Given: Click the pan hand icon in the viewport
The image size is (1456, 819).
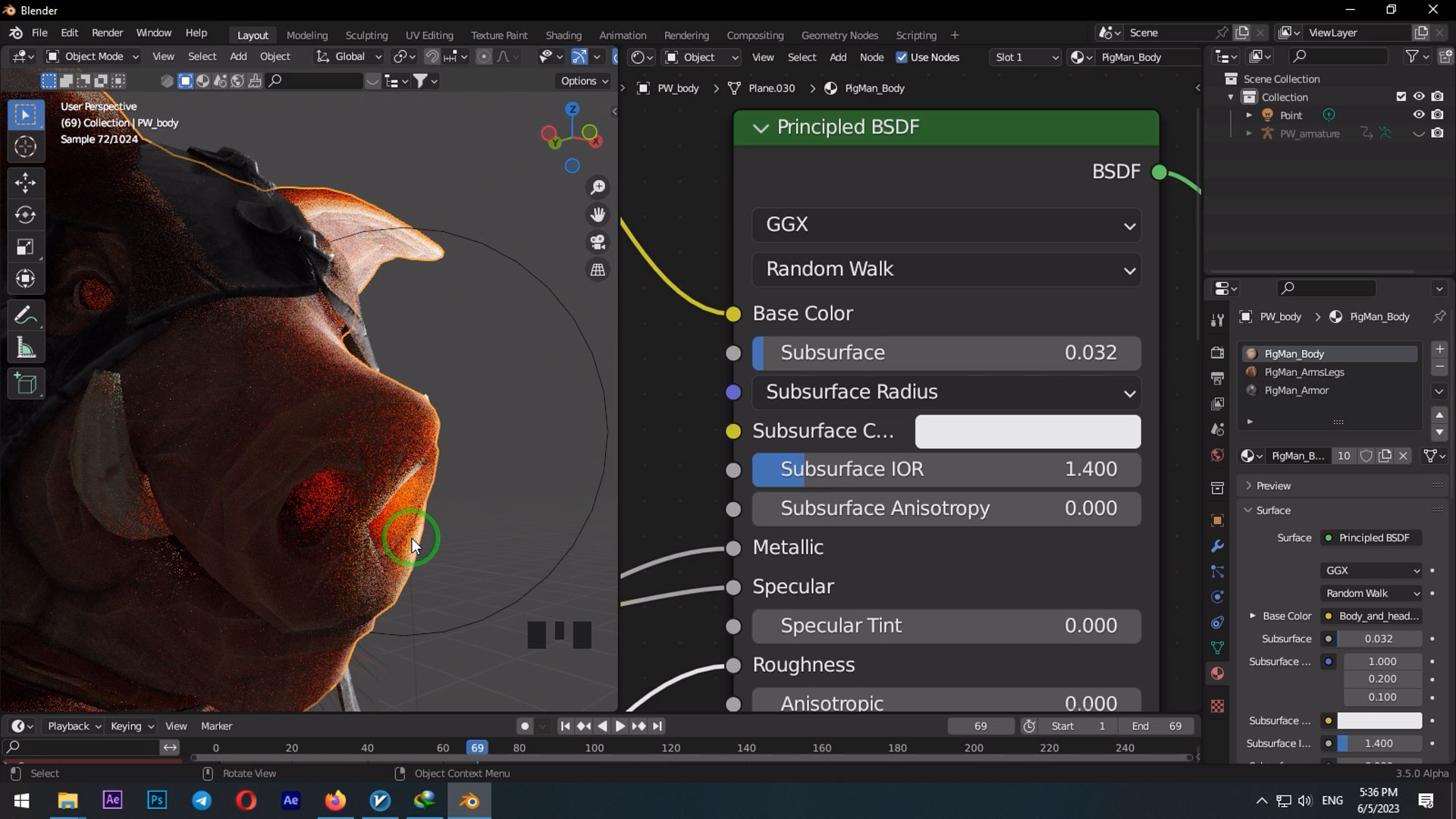Looking at the screenshot, I should [x=598, y=215].
